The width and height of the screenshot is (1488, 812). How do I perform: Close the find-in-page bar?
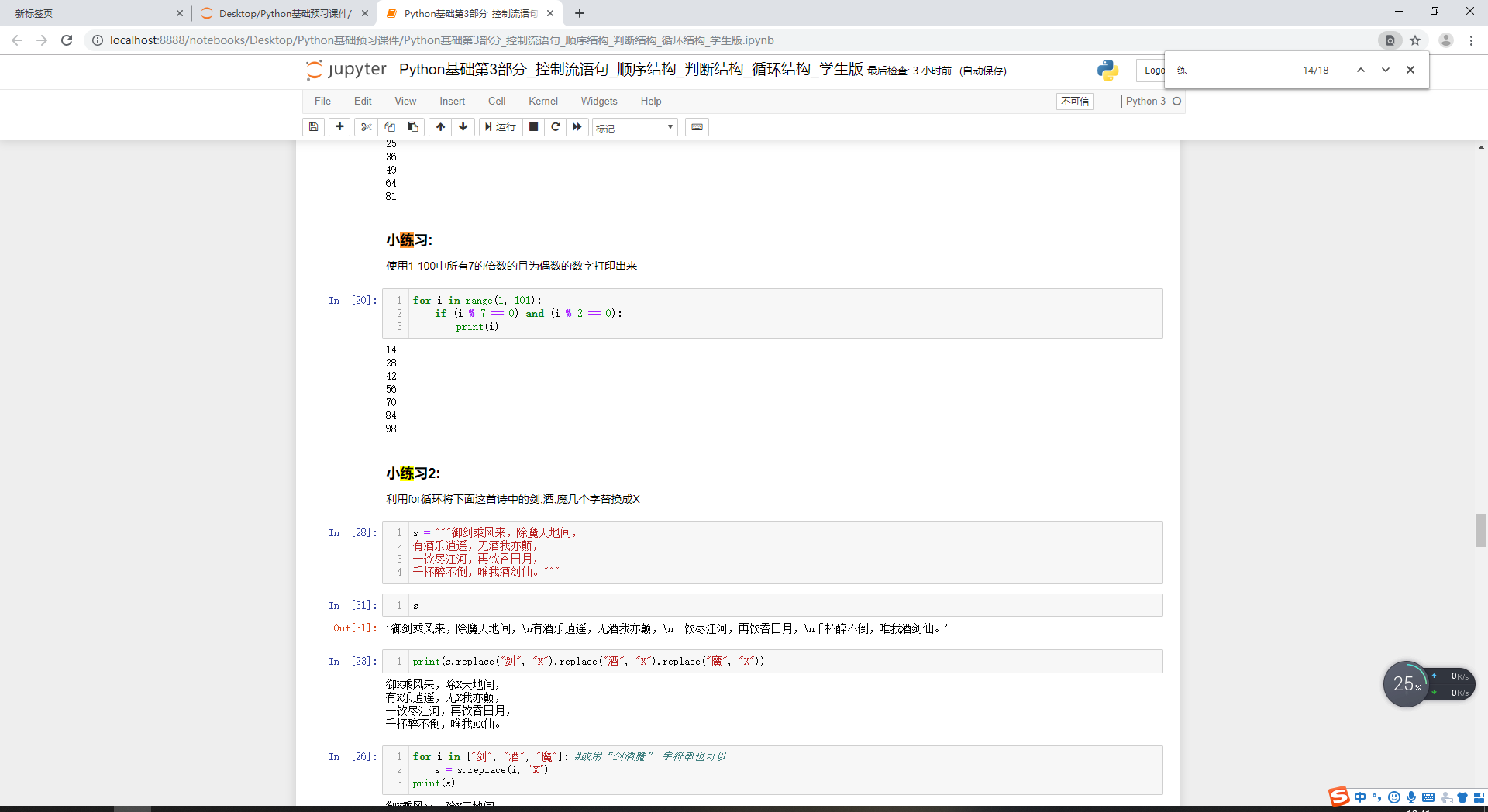point(1410,70)
